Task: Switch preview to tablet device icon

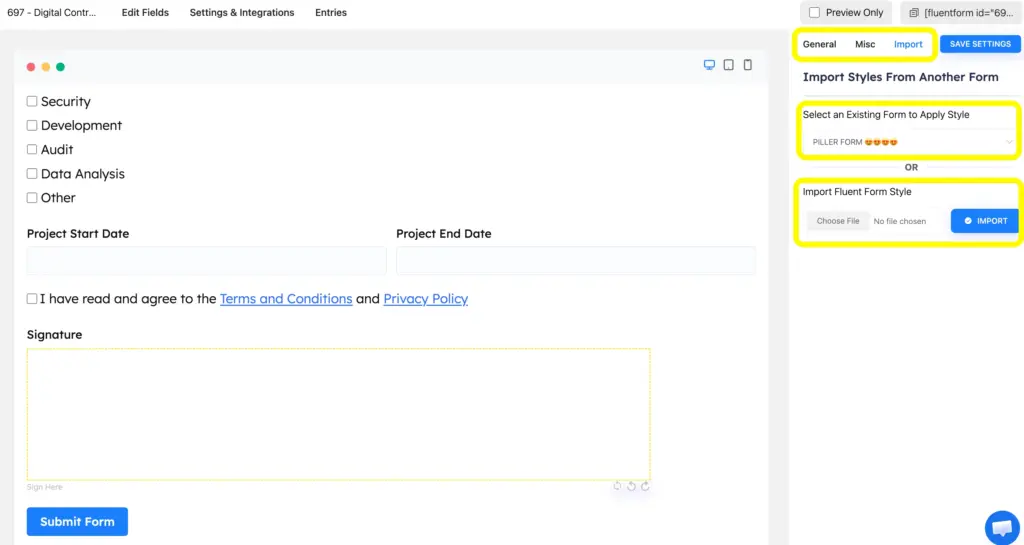Action: tap(728, 65)
